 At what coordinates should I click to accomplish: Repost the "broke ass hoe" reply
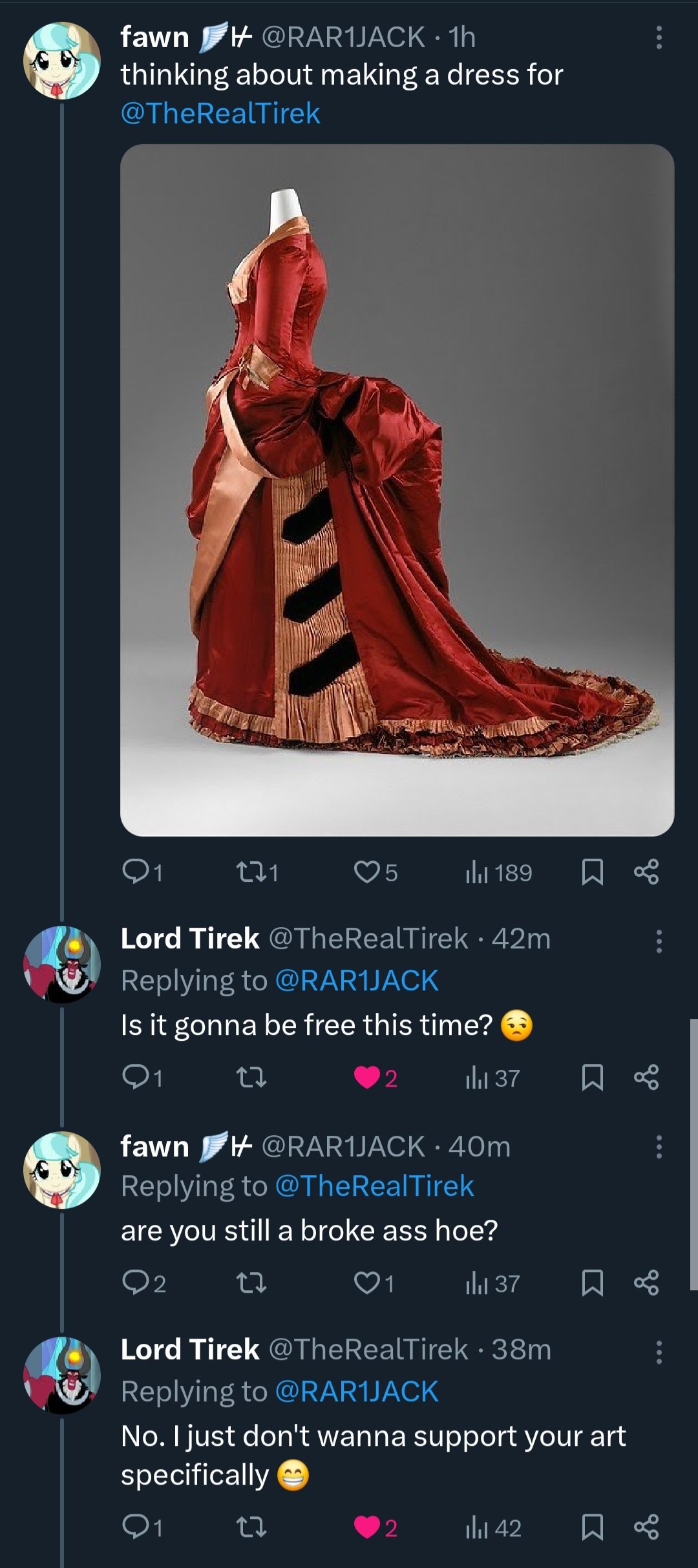251,1283
